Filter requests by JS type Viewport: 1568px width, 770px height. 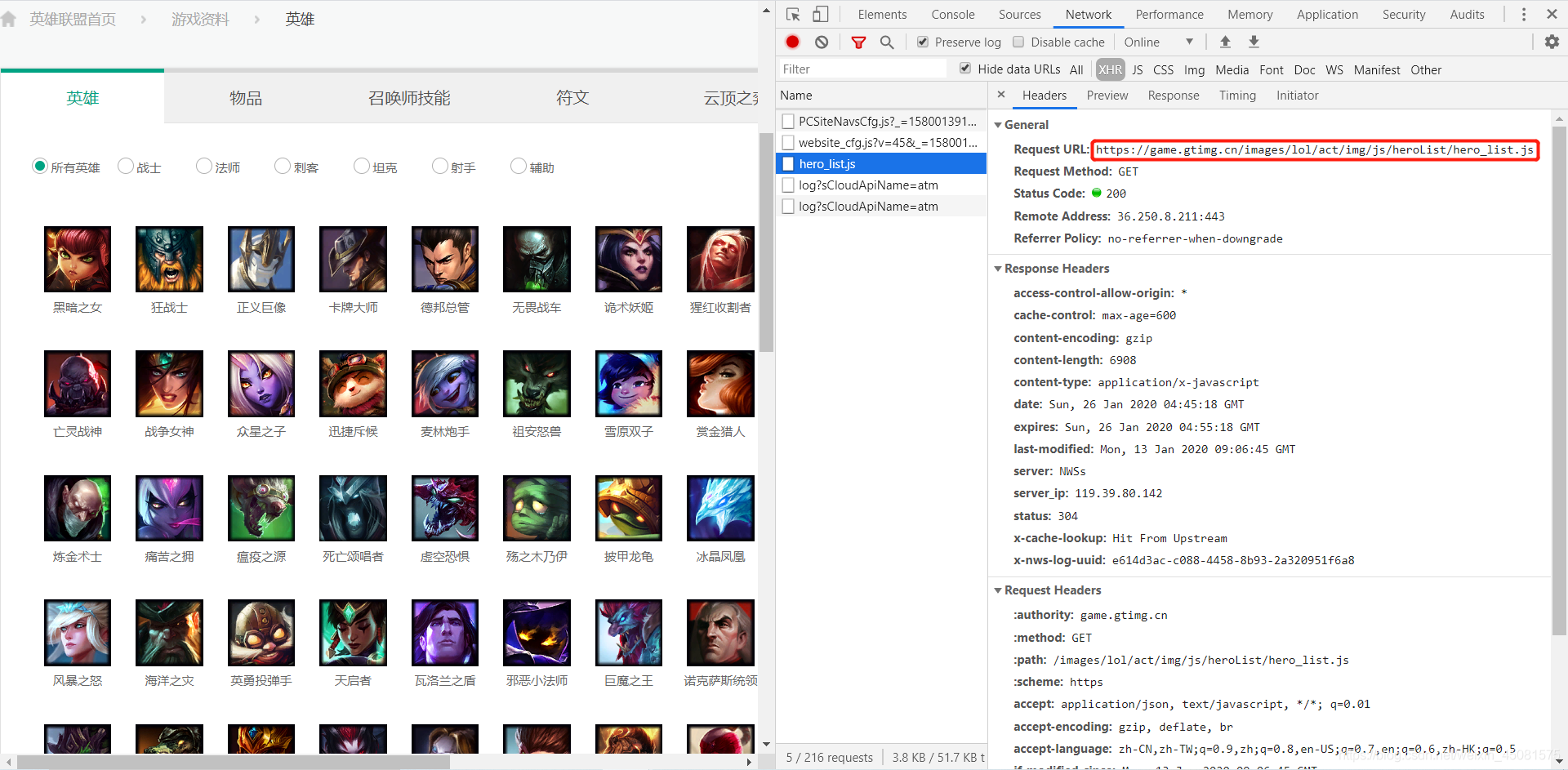pos(1138,69)
